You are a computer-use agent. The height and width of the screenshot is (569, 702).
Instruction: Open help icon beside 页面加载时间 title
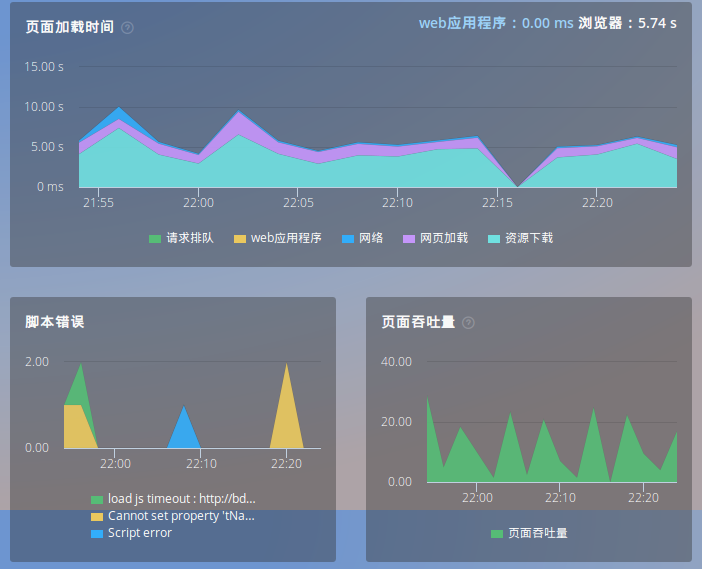click(x=127, y=28)
